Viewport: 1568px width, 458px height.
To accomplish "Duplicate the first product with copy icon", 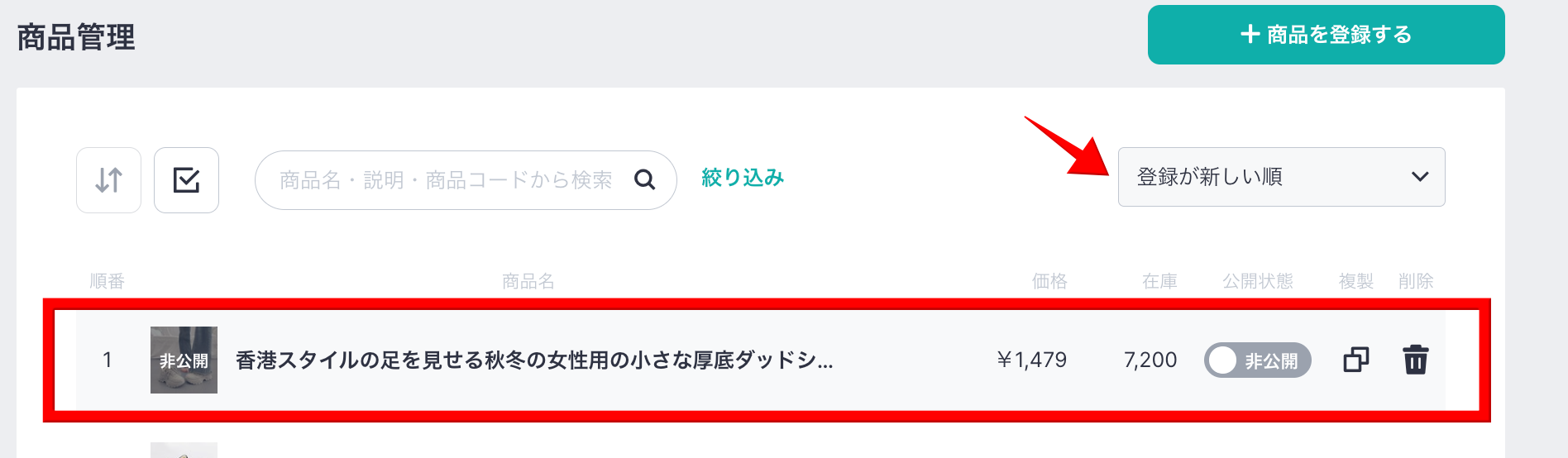I will 1355,360.
